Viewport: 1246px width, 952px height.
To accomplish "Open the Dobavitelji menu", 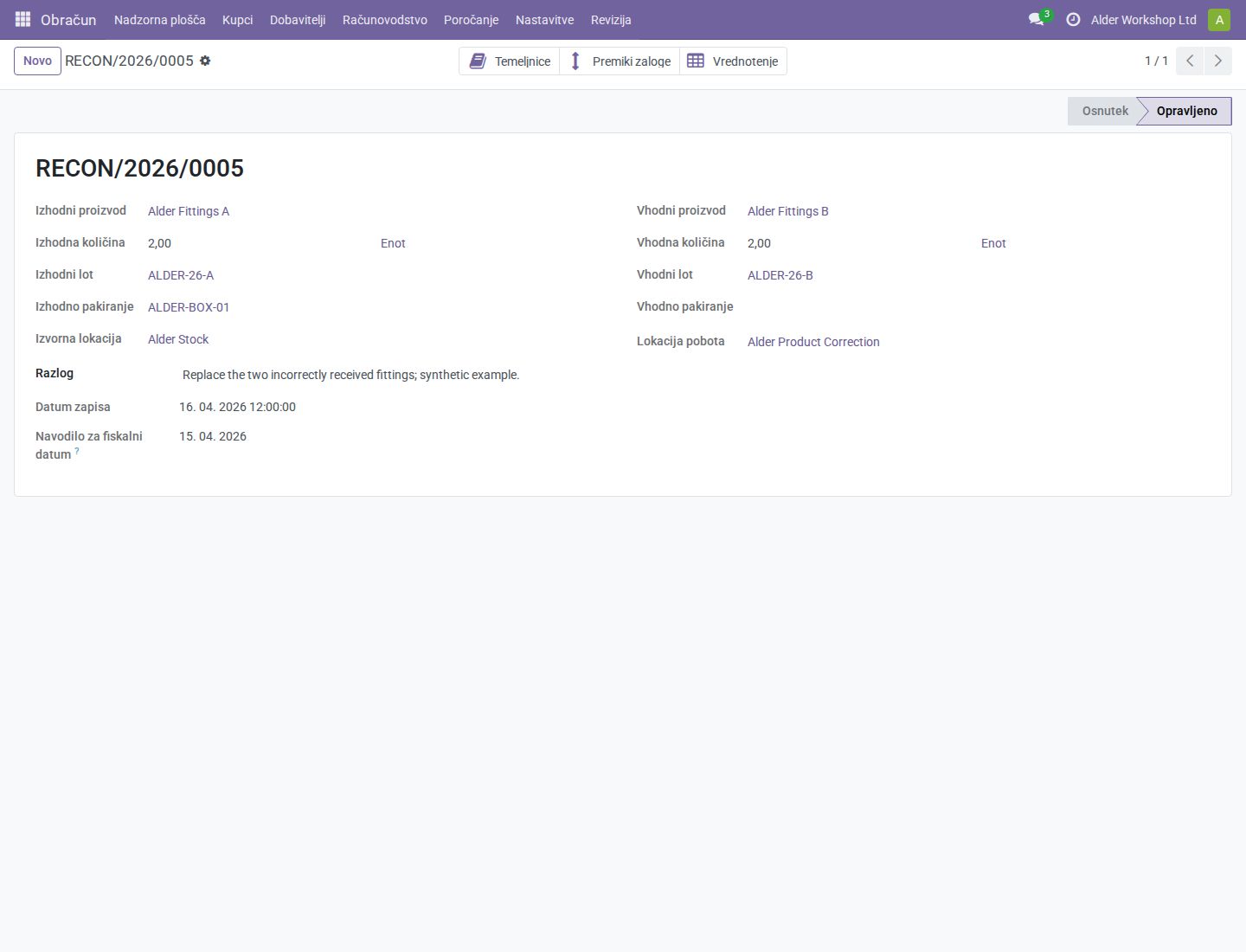I will point(298,20).
